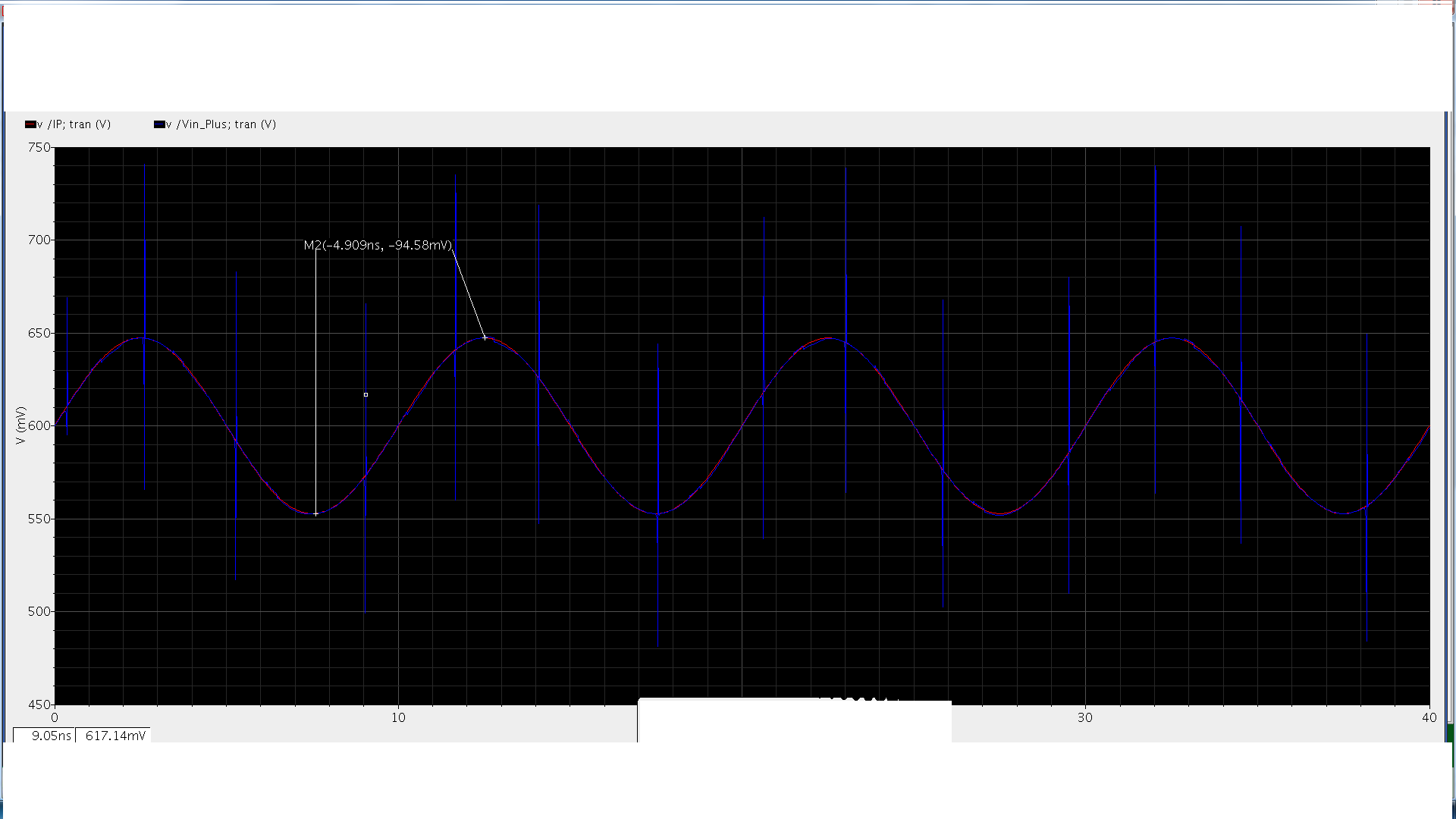
Task: Select the 'v /Vin_Plus; tran (V)' legend entry
Action: coord(221,124)
